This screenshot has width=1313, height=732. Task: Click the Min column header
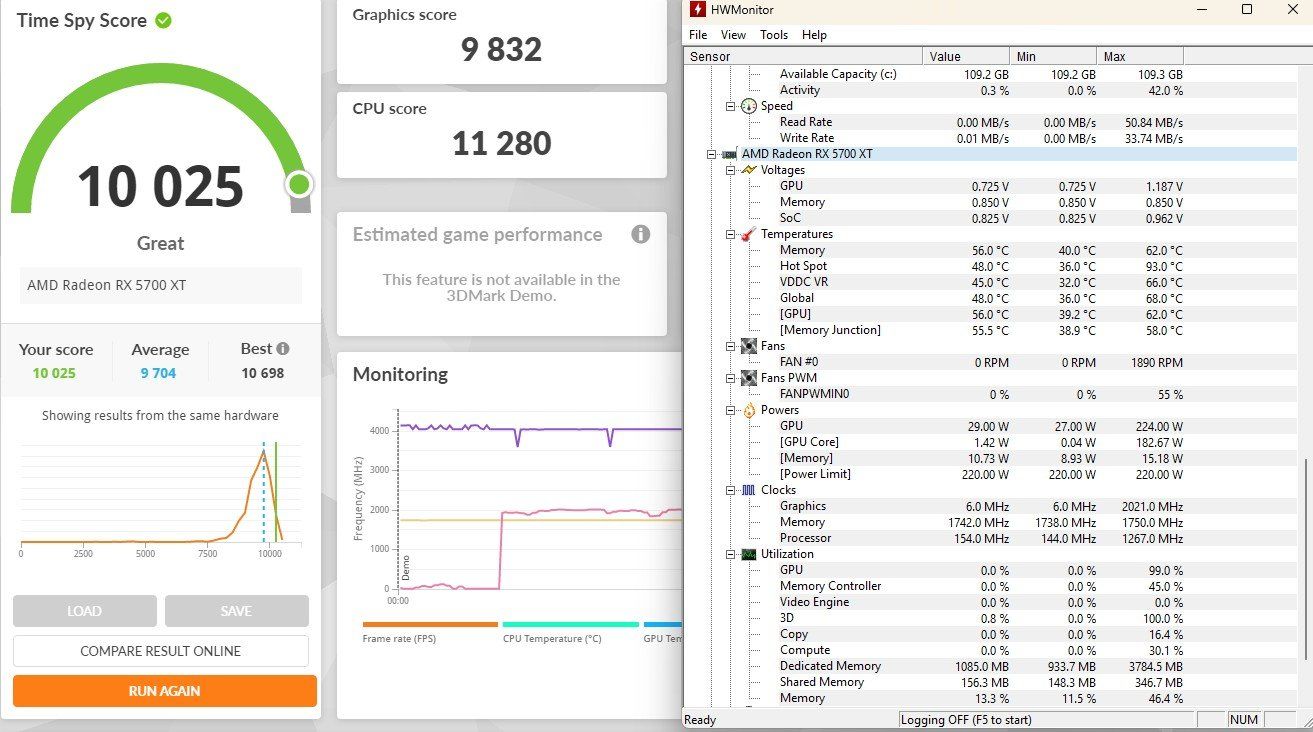point(1053,57)
